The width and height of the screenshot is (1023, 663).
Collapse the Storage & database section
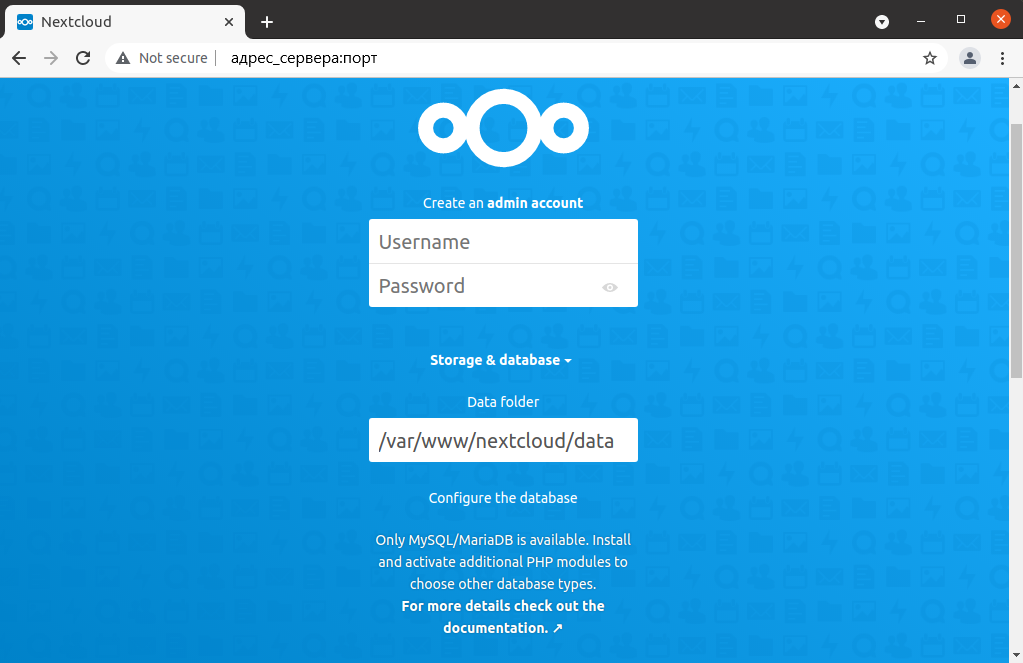(x=500, y=360)
